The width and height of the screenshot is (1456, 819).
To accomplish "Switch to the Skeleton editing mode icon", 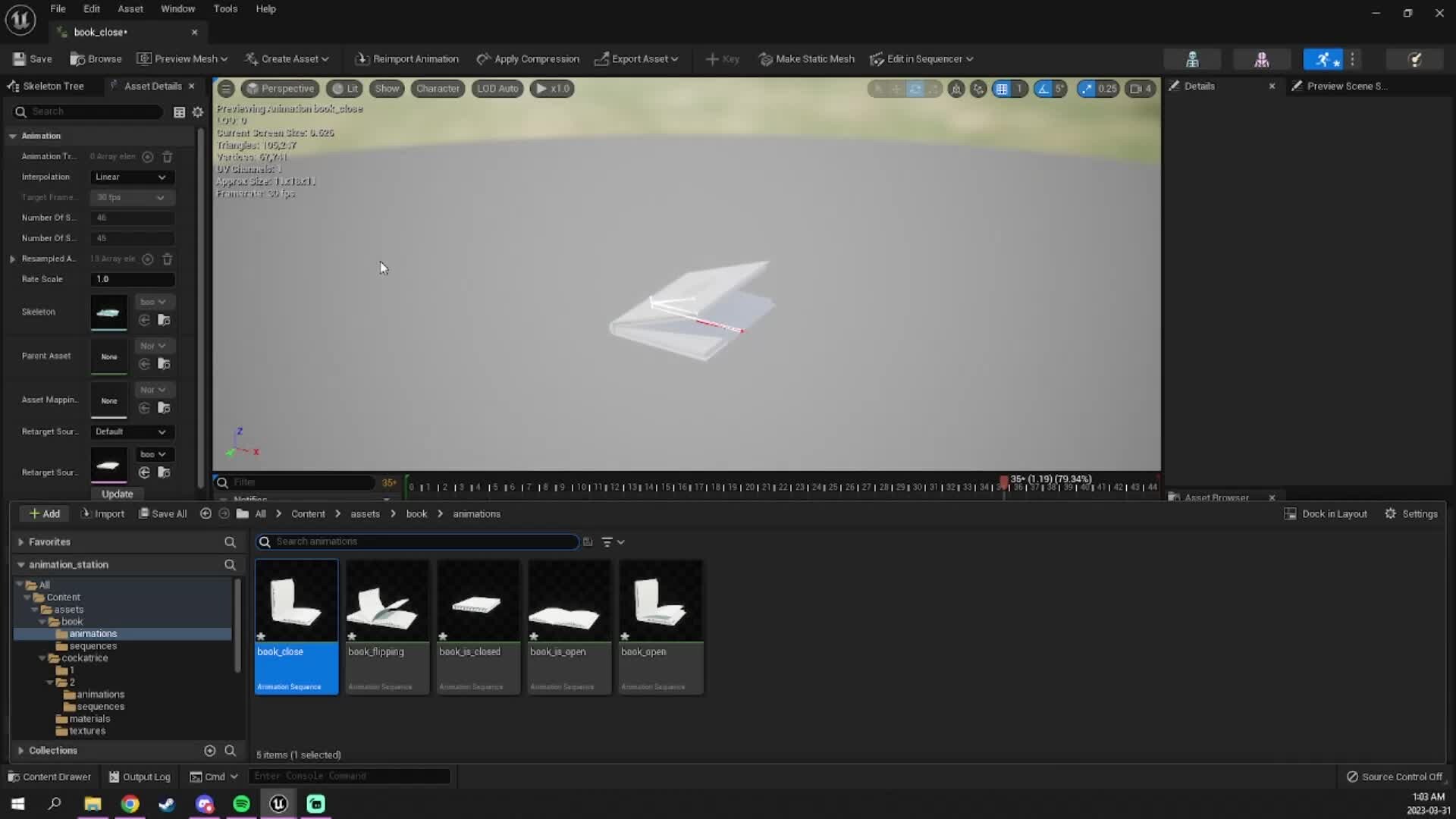I will click(x=1192, y=58).
